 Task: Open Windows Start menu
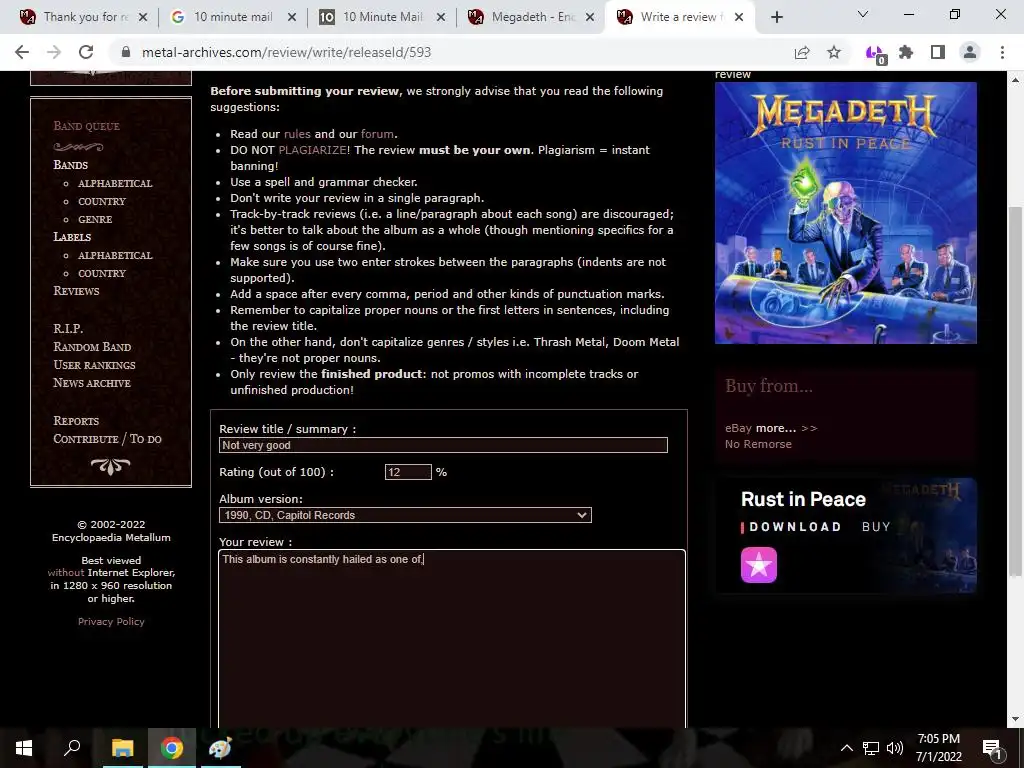(x=24, y=748)
